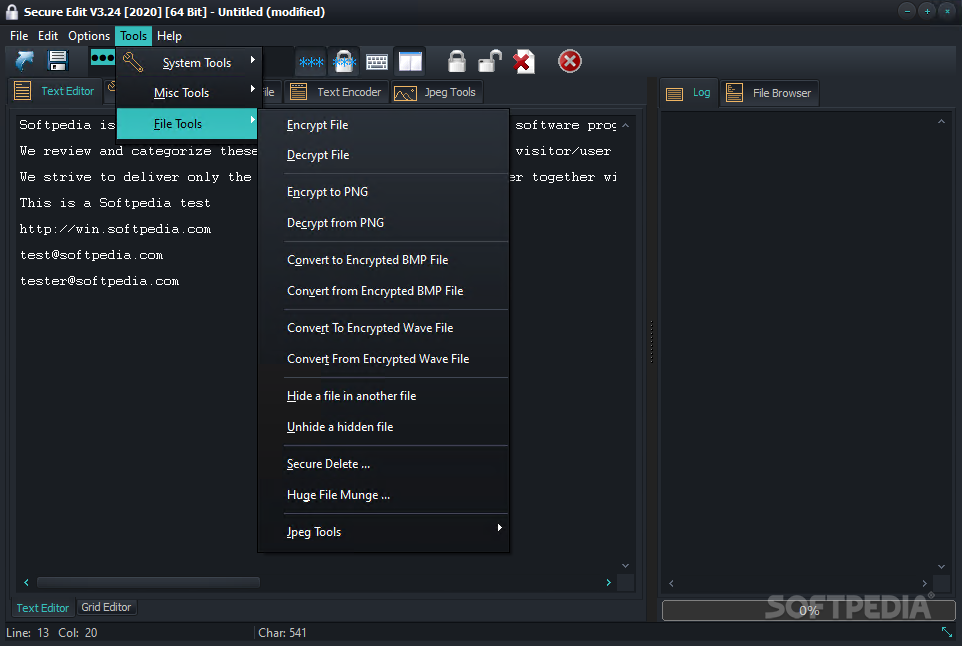The height and width of the screenshot is (646, 962).
Task: Click the padlock with asterisks icon
Action: pos(344,61)
